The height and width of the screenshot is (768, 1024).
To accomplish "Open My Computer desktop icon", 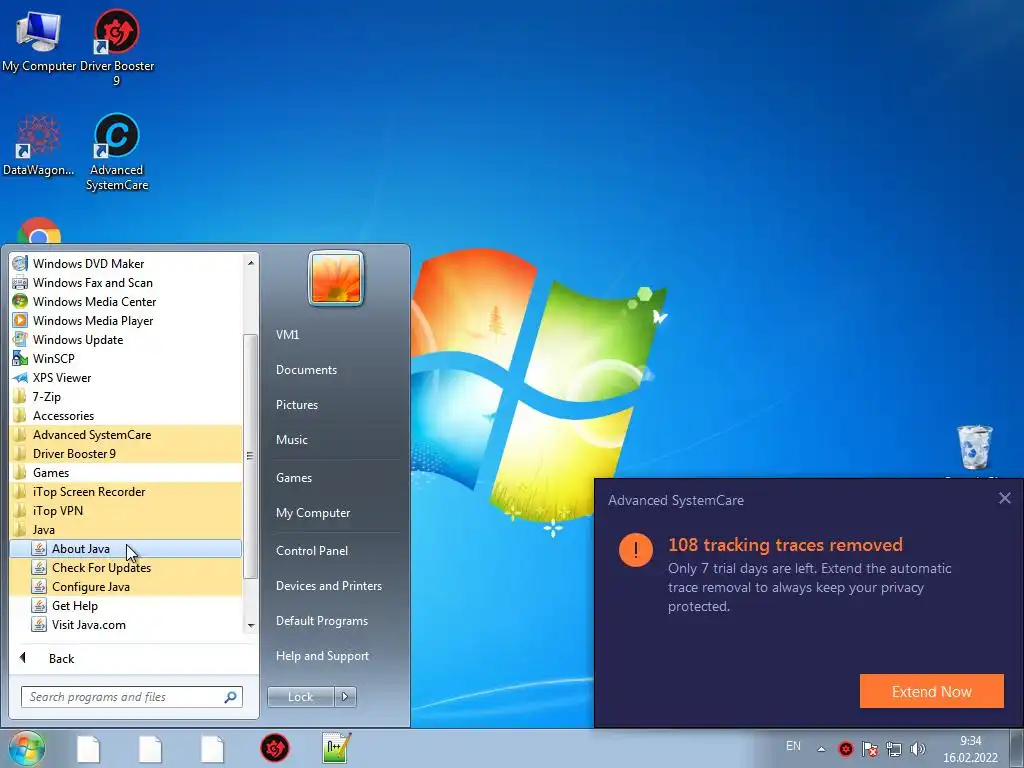I will pos(39,40).
